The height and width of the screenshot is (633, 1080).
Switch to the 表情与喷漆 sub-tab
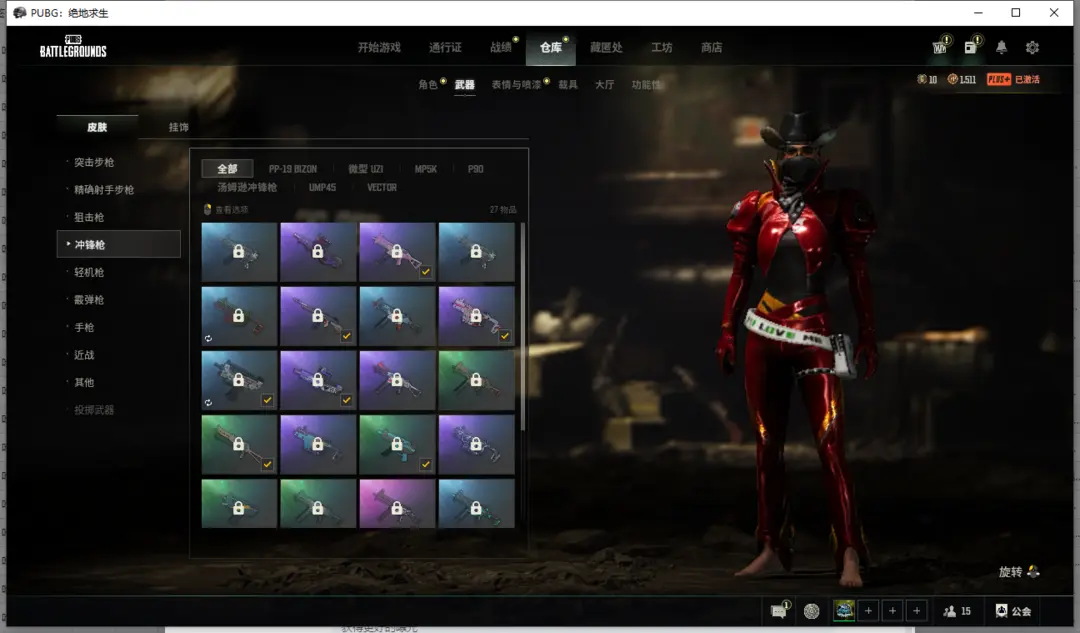tap(516, 85)
